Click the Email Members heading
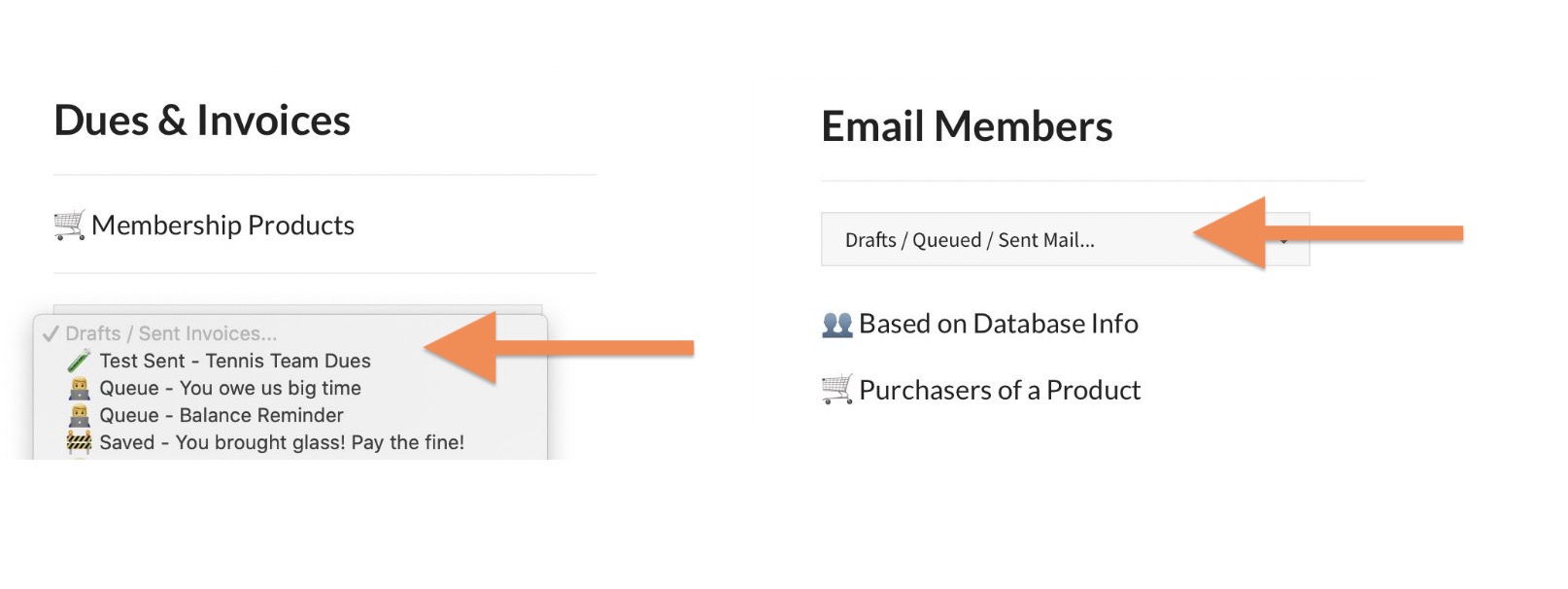 (967, 126)
